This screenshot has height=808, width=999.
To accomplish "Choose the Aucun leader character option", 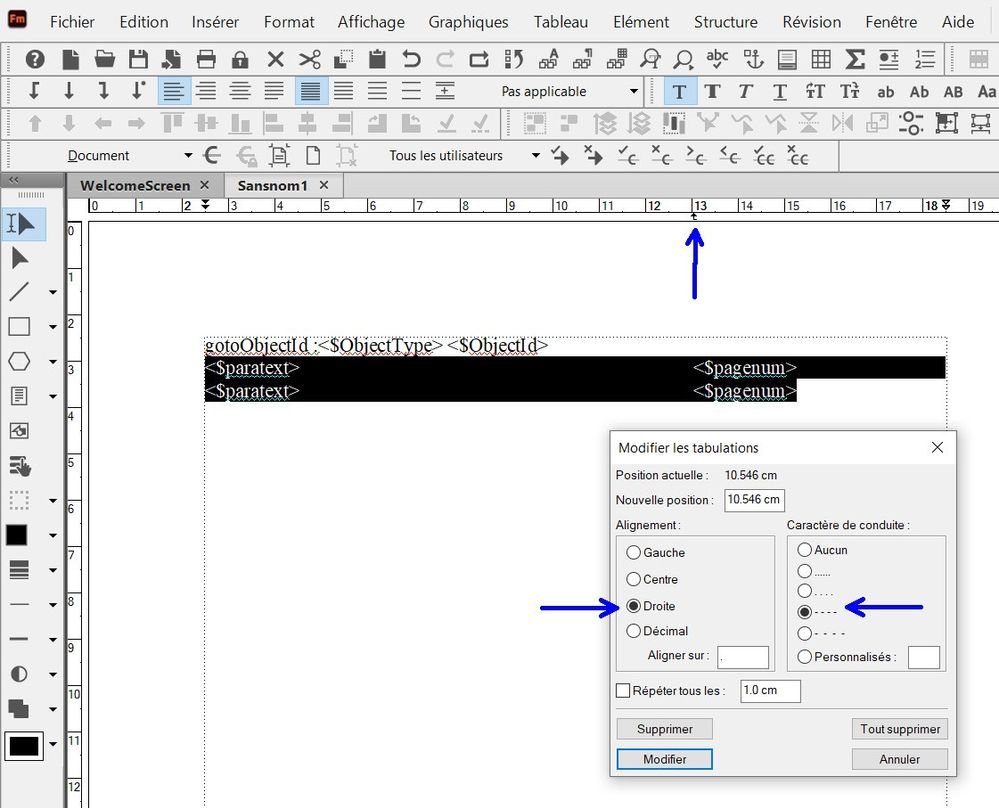I will click(x=805, y=549).
